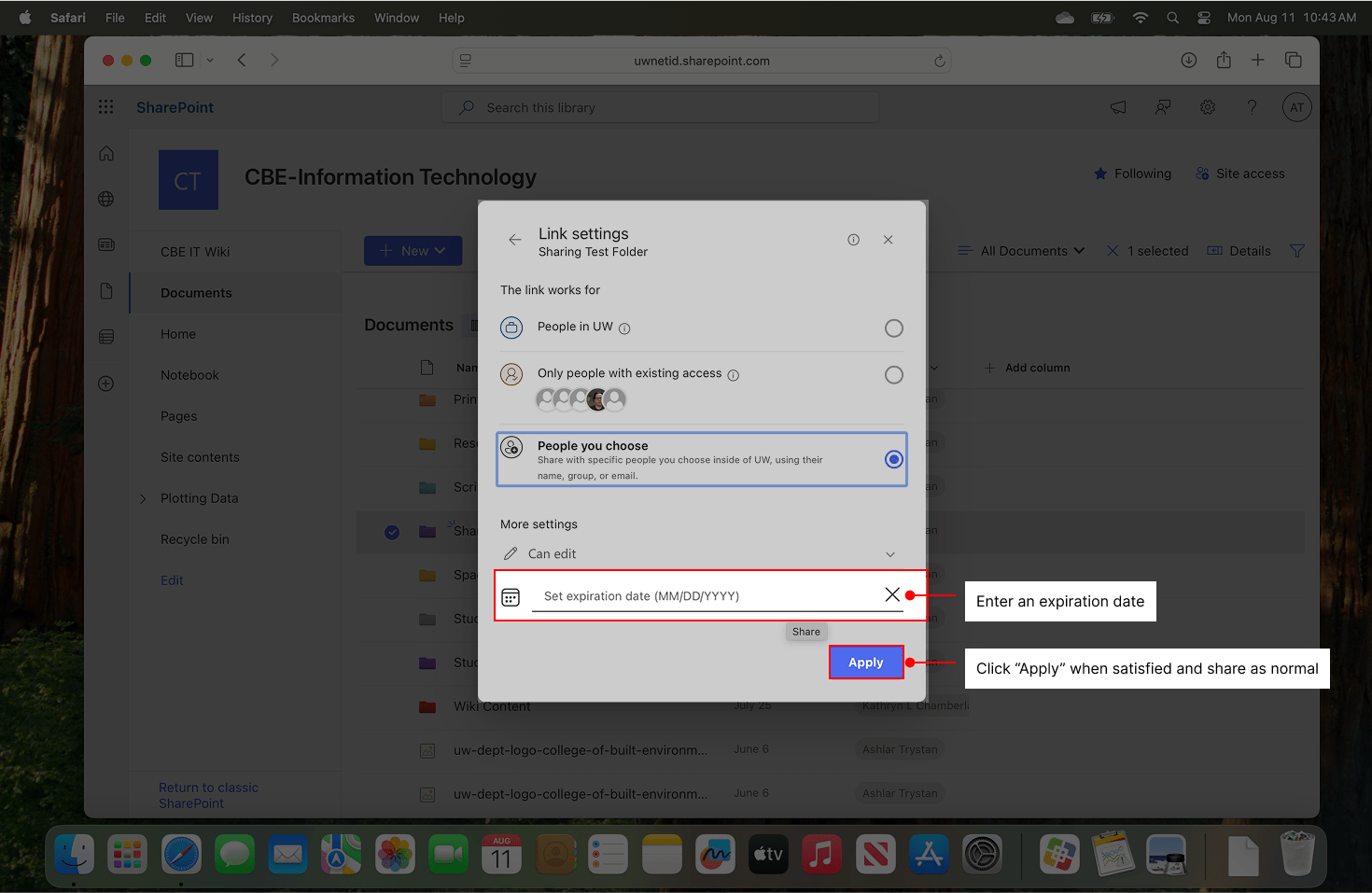Viewport: 1372px width, 893px height.
Task: Click the Apply button in Link settings
Action: [865, 662]
